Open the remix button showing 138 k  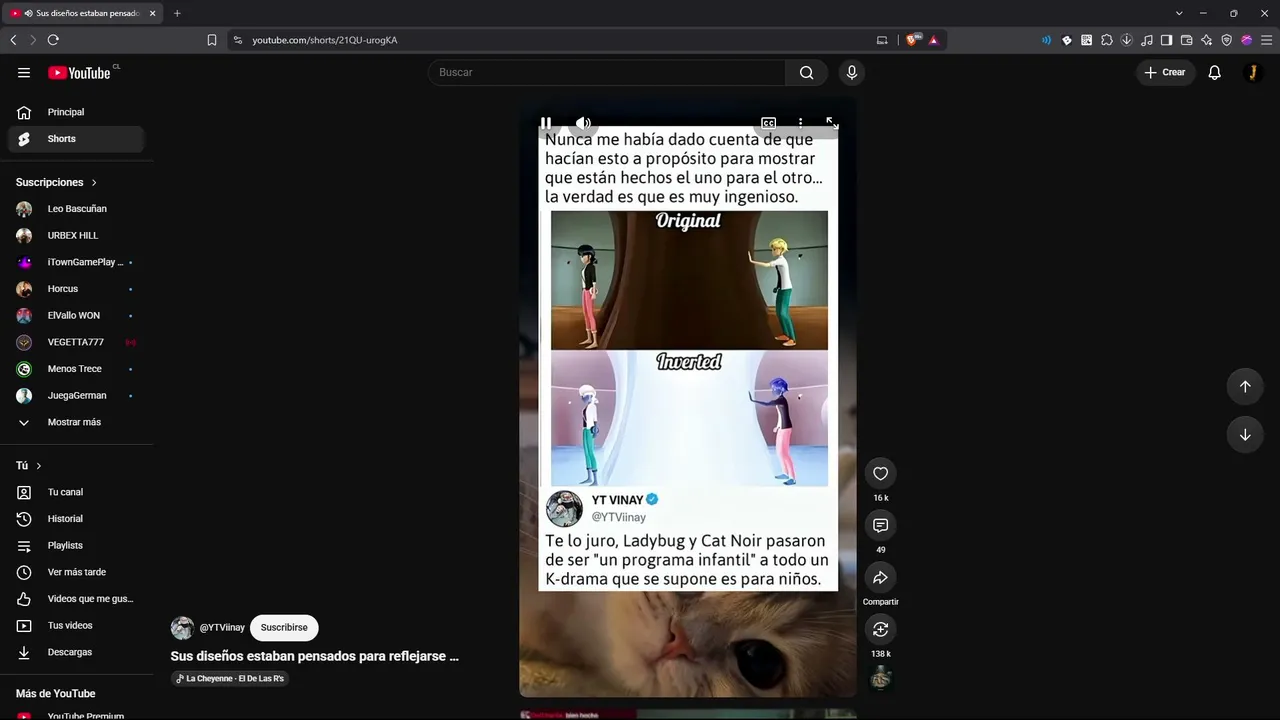pyautogui.click(x=880, y=629)
